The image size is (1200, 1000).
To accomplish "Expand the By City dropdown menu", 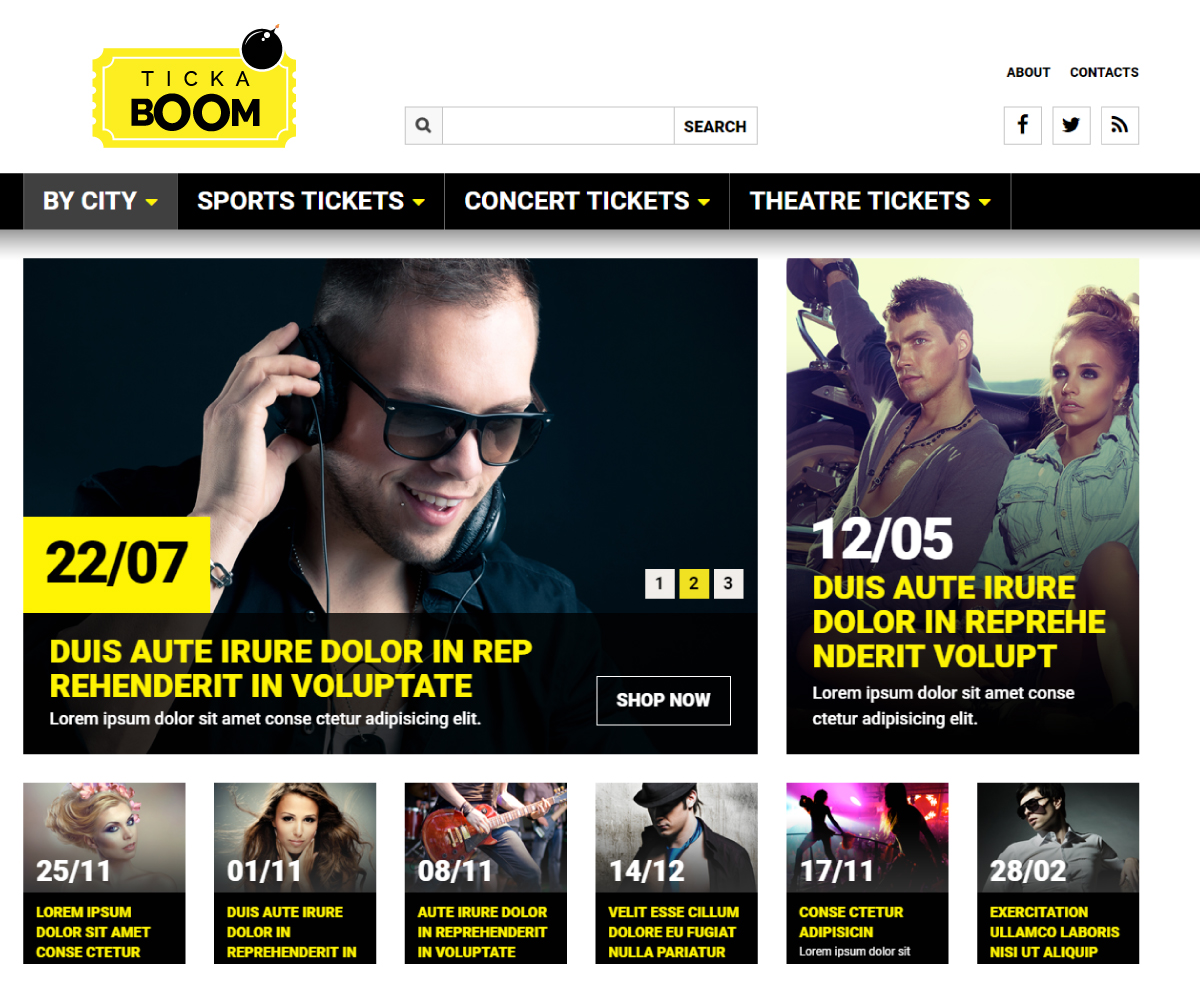I will pyautogui.click(x=100, y=201).
